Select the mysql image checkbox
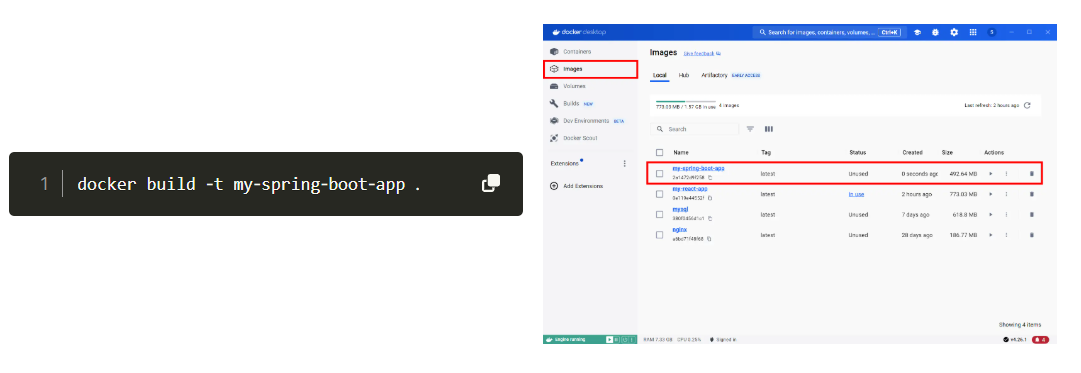1081x373 pixels. (x=660, y=214)
